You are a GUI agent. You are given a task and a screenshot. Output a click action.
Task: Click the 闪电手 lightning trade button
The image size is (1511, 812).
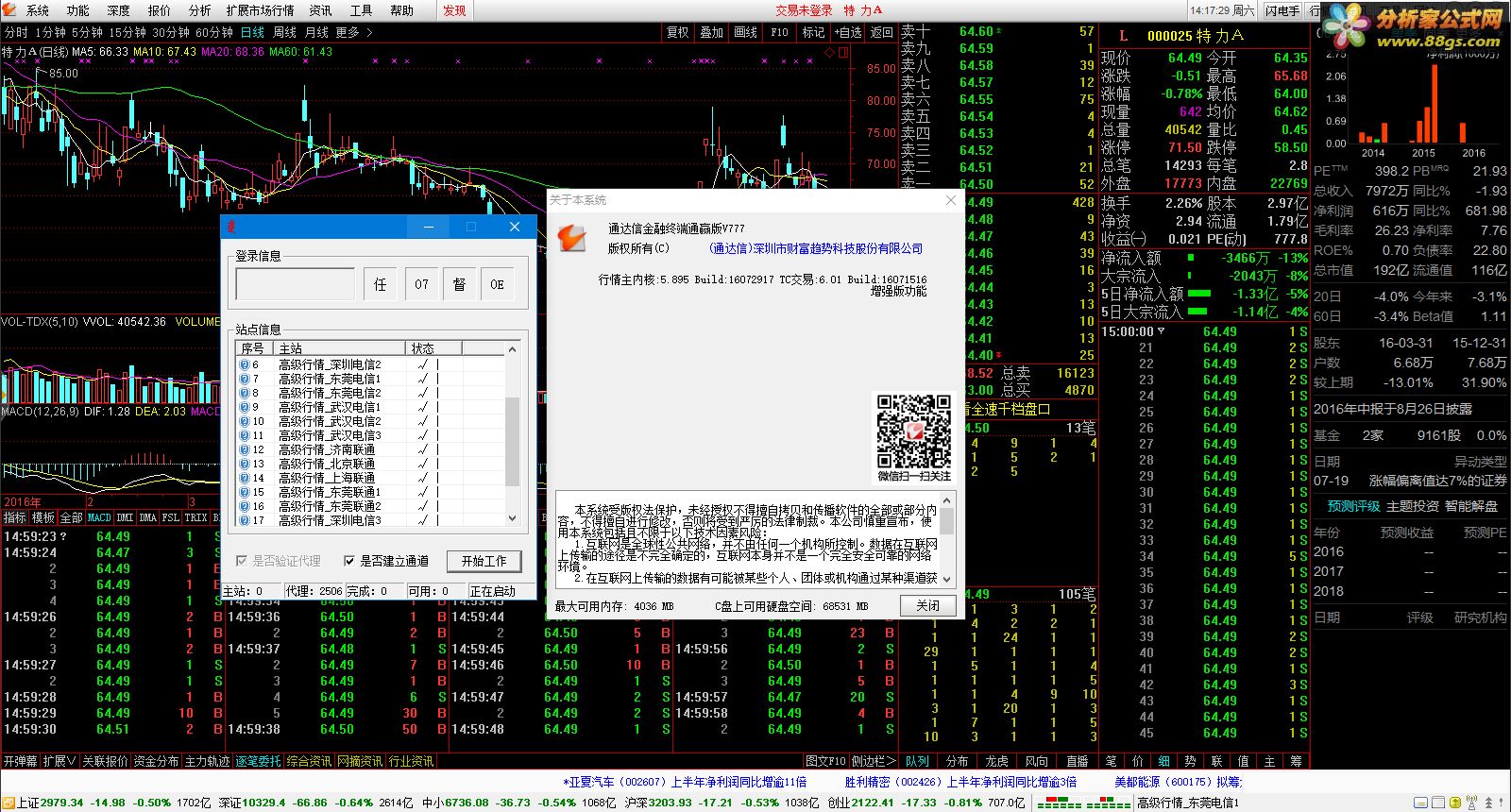click(x=1282, y=10)
